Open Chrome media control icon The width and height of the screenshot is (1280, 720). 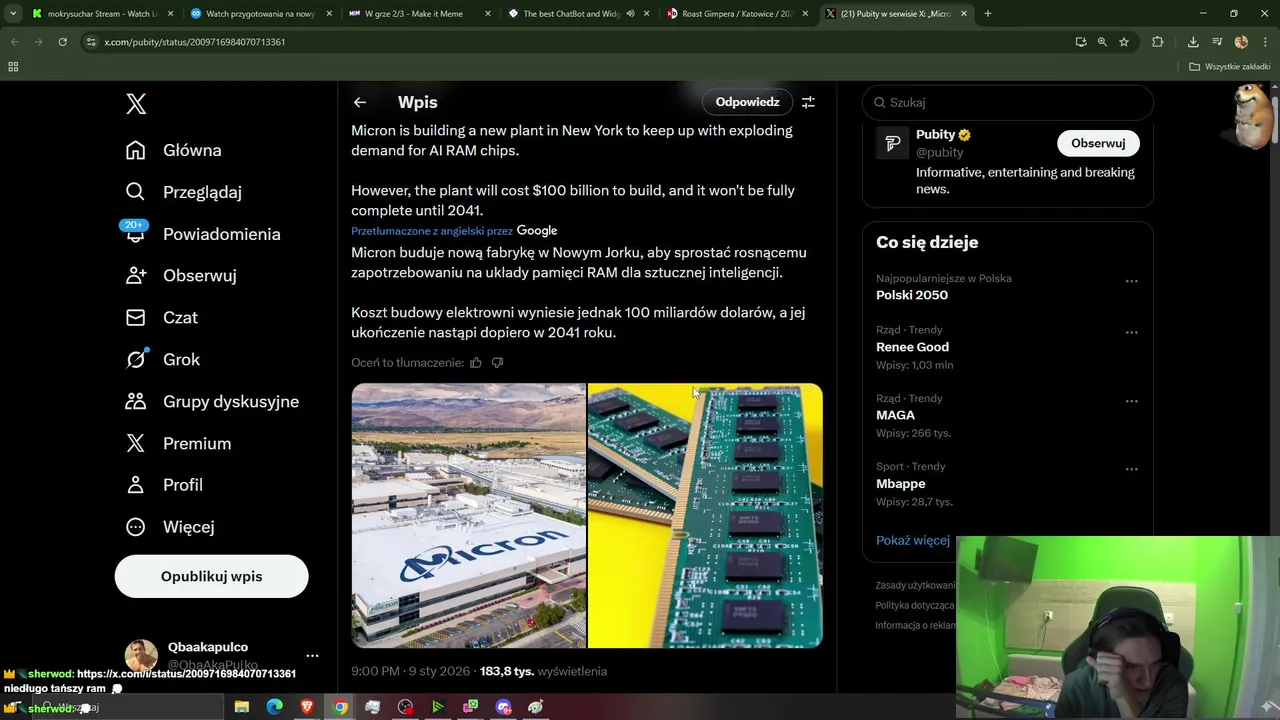coord(1217,42)
